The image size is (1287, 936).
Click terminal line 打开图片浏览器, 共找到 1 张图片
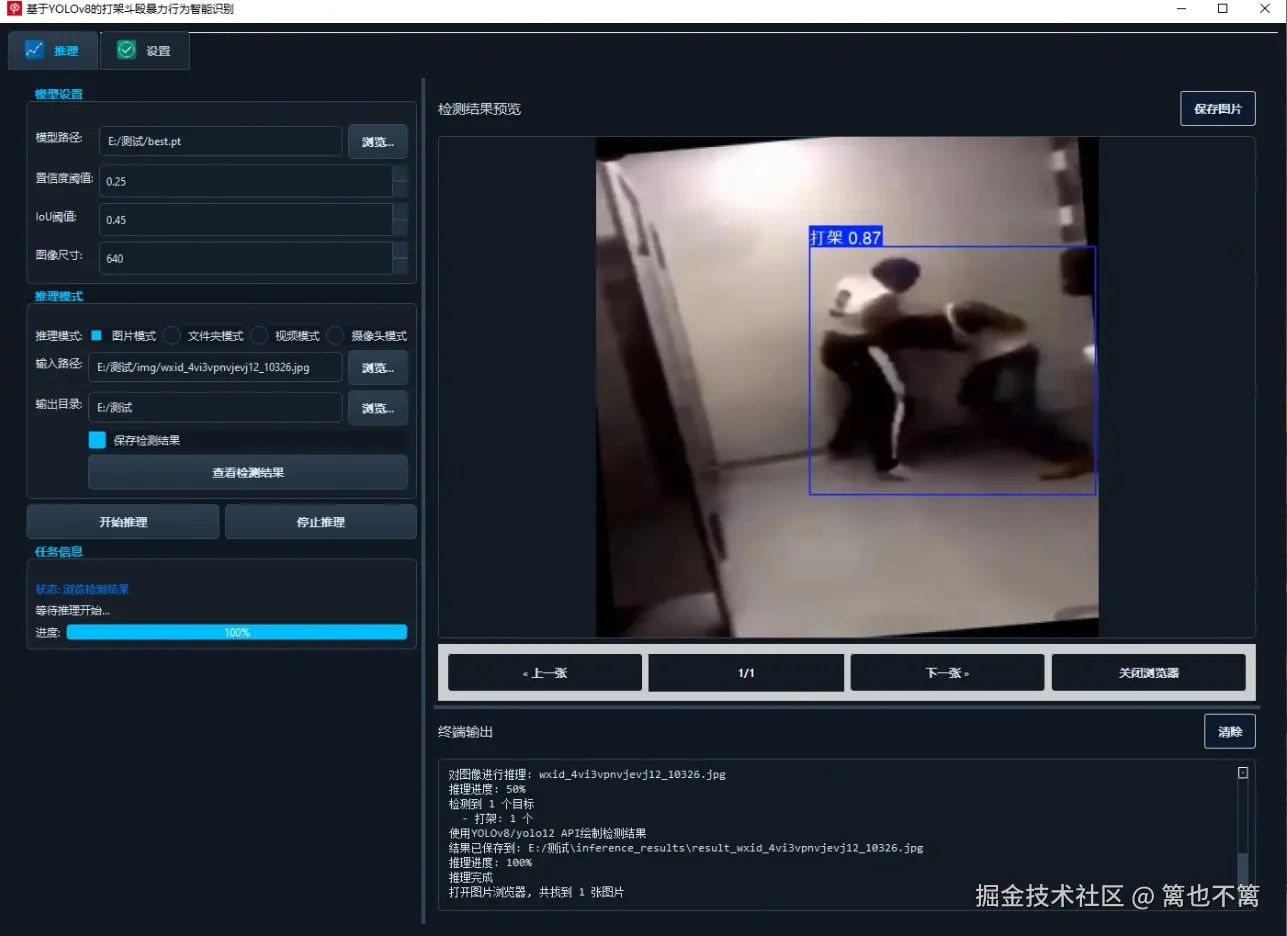point(536,892)
